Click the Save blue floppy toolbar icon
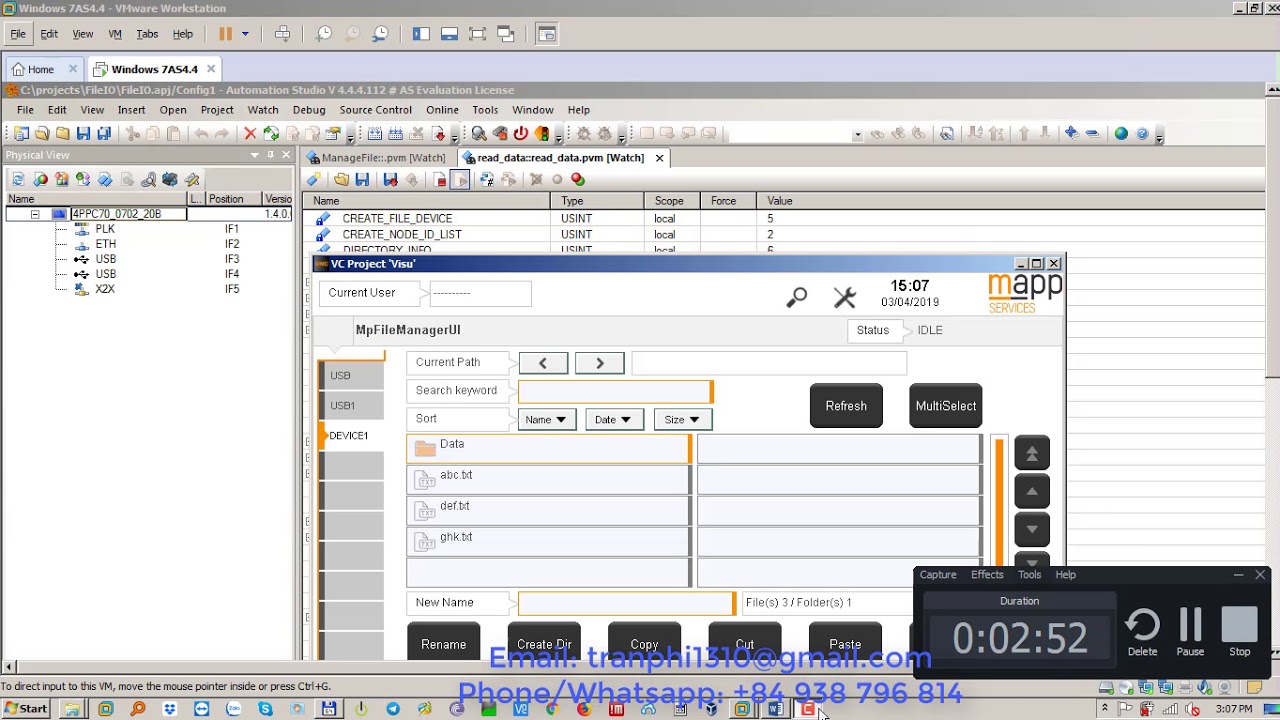Viewport: 1280px width, 720px height. click(x=83, y=133)
